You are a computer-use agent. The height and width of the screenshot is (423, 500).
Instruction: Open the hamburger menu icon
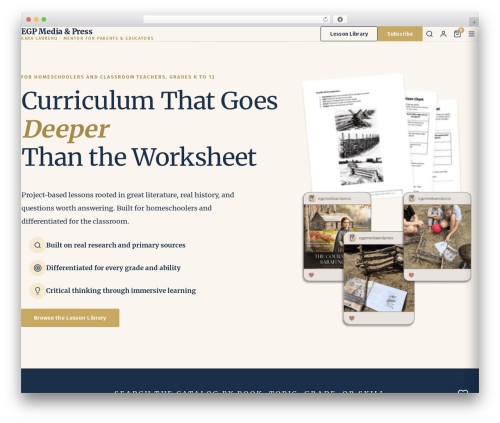(x=471, y=34)
